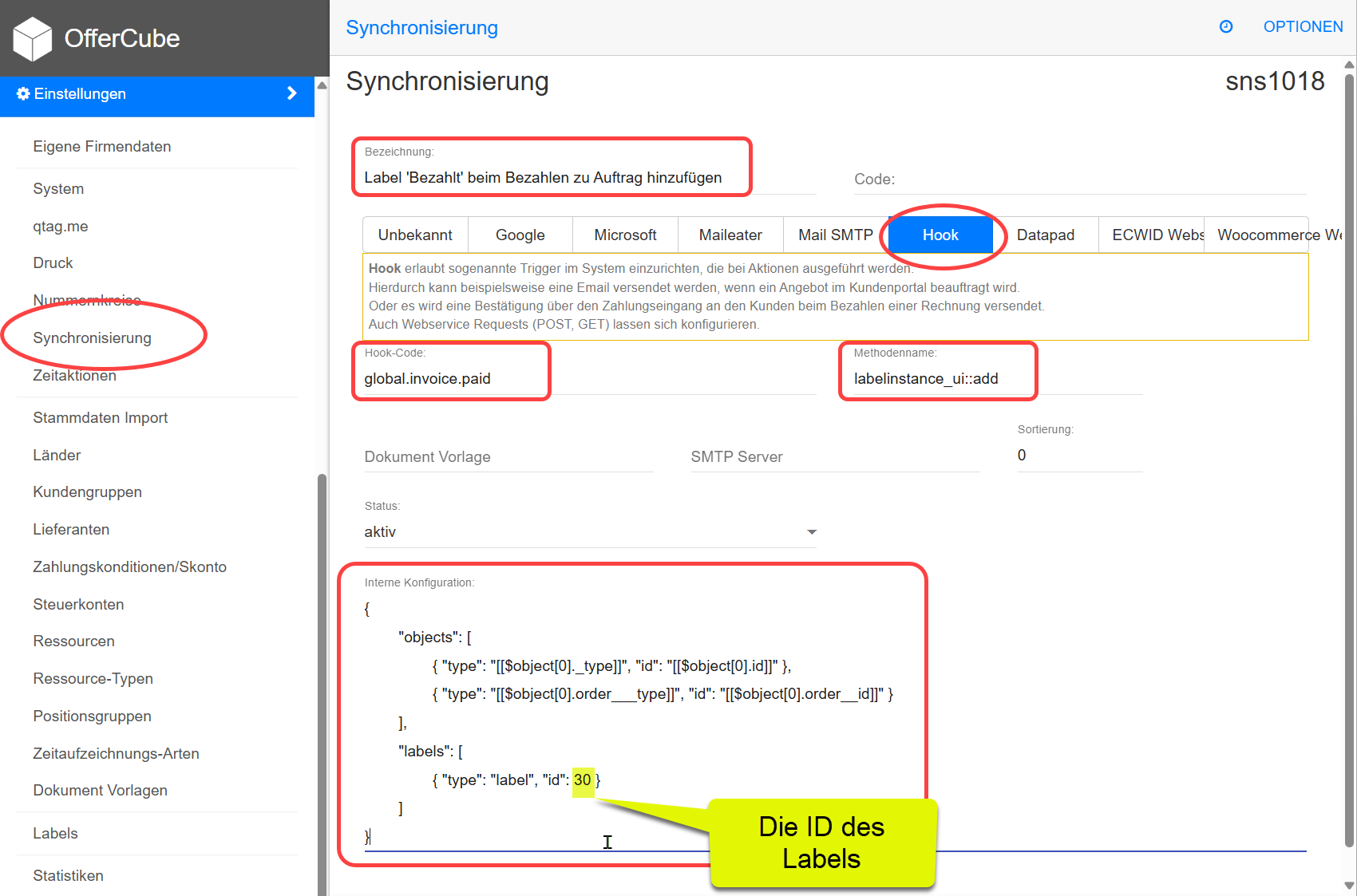Click the clock icon beside OPTIONEN
1357x896 pixels.
pos(1226,26)
